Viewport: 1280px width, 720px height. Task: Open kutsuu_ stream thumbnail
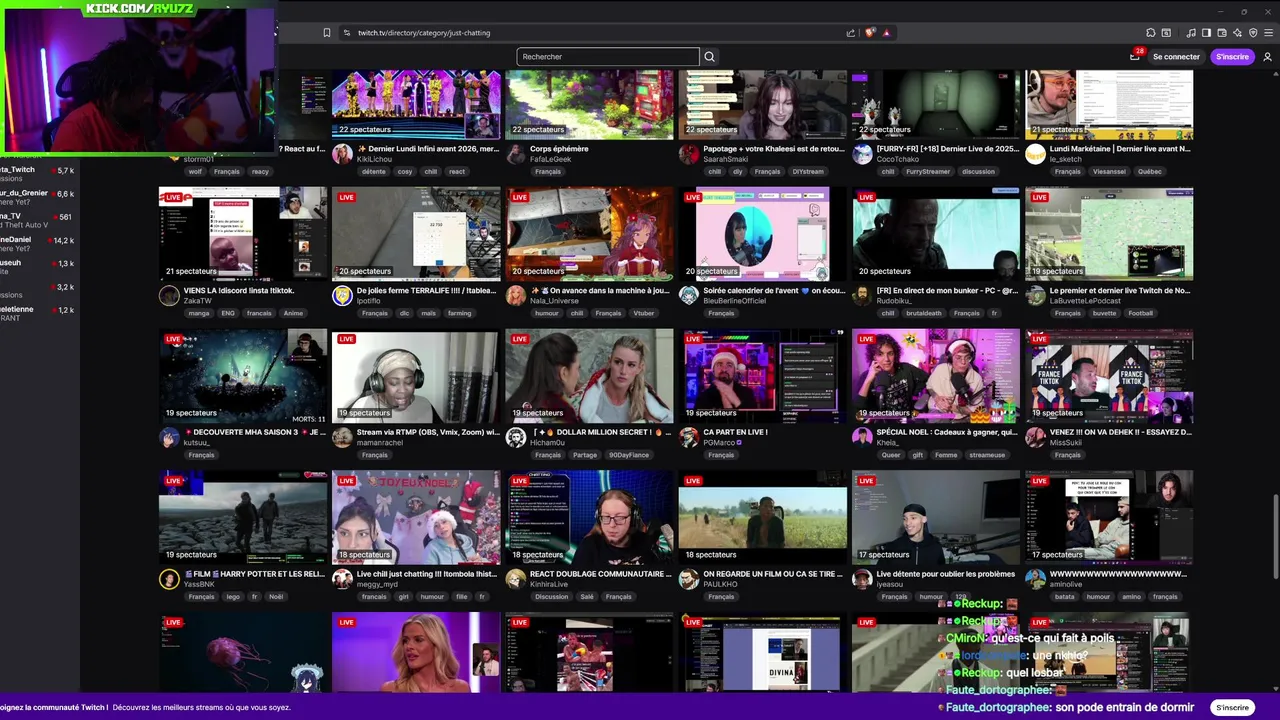click(x=243, y=375)
